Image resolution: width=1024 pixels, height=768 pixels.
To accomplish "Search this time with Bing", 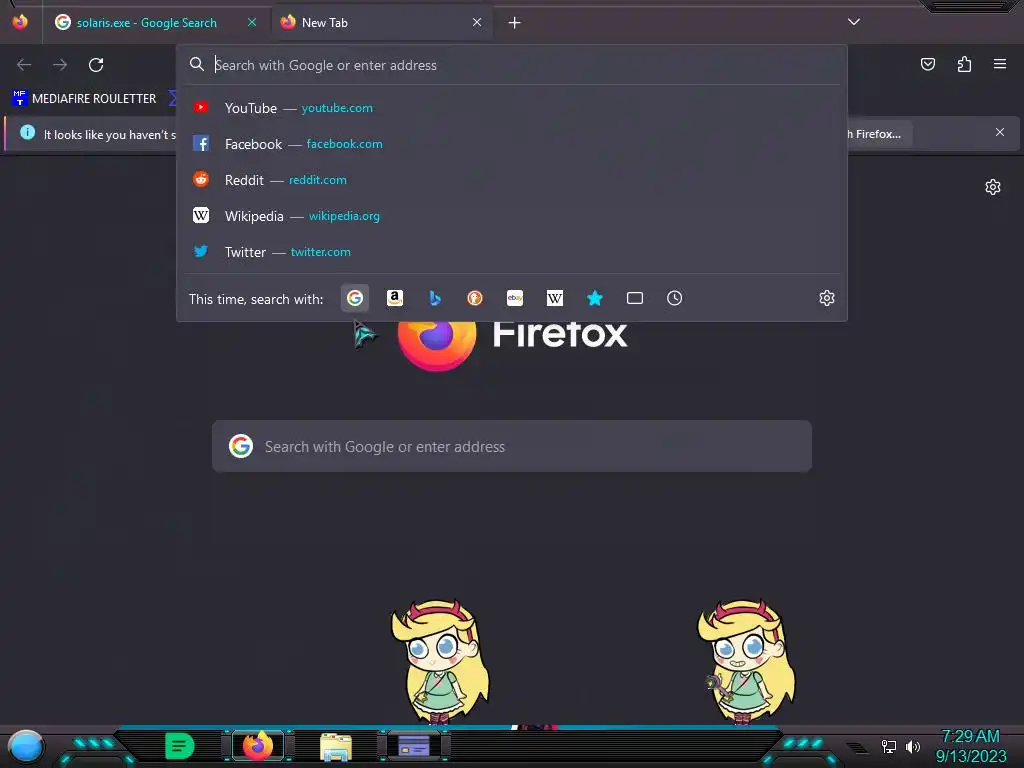I will point(435,298).
